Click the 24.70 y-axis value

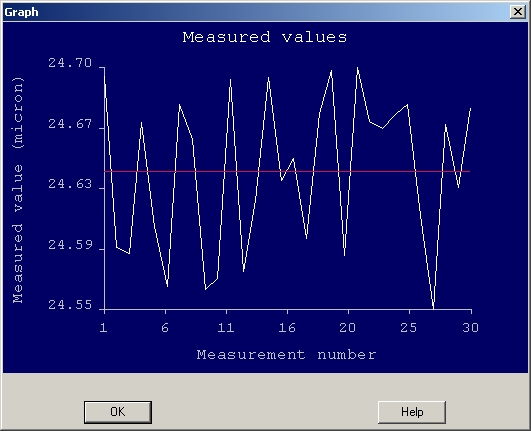point(70,63)
